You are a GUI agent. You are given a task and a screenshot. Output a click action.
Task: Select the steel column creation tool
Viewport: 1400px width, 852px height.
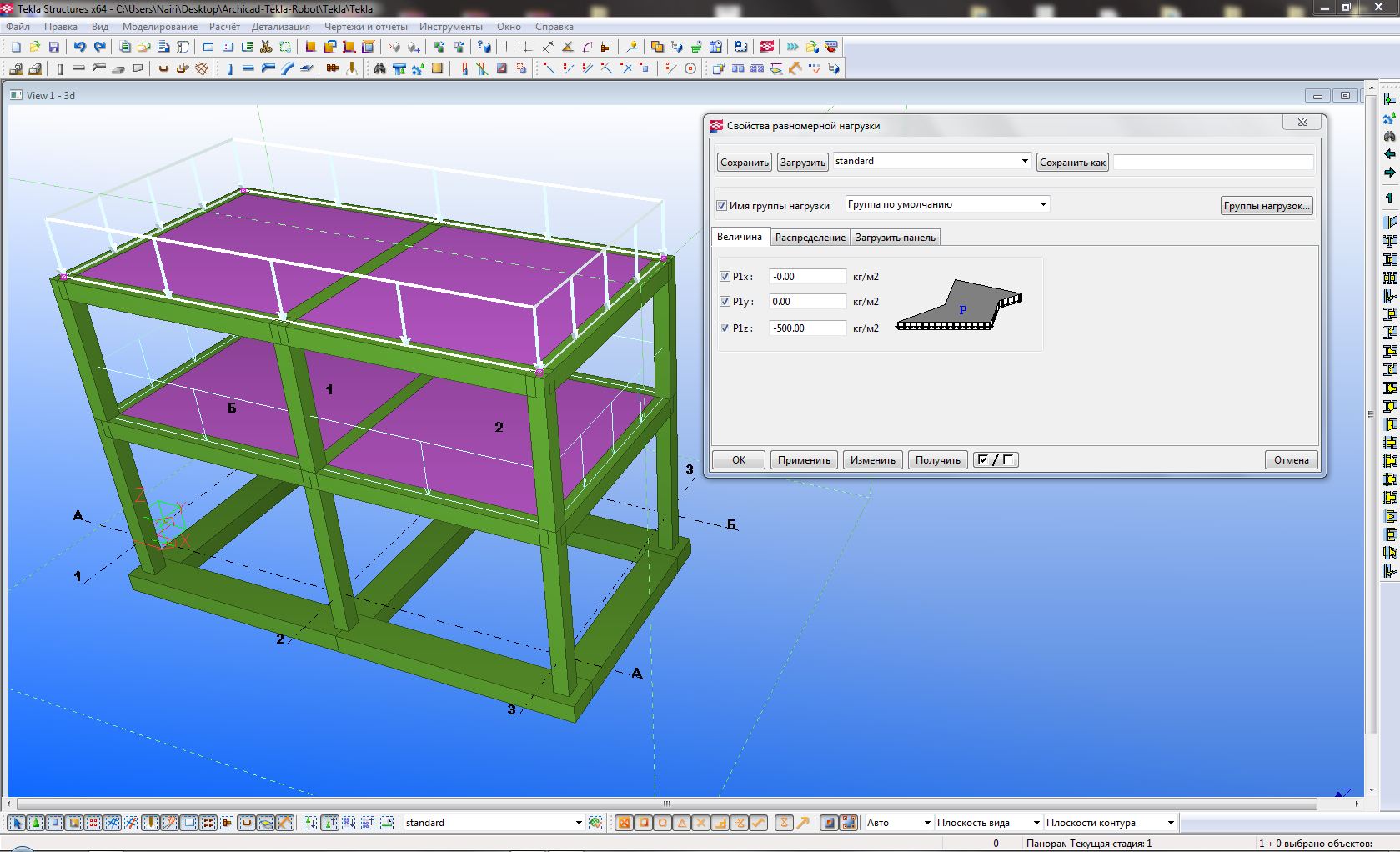pyautogui.click(x=229, y=68)
